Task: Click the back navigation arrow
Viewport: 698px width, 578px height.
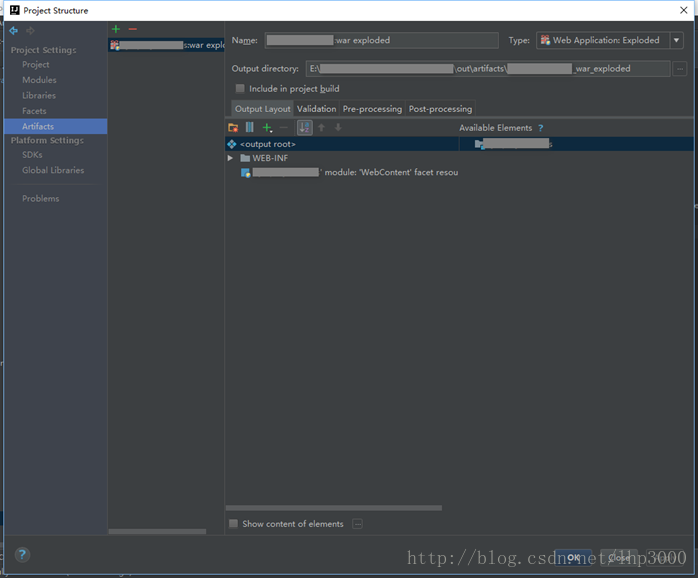Action: click(x=13, y=31)
